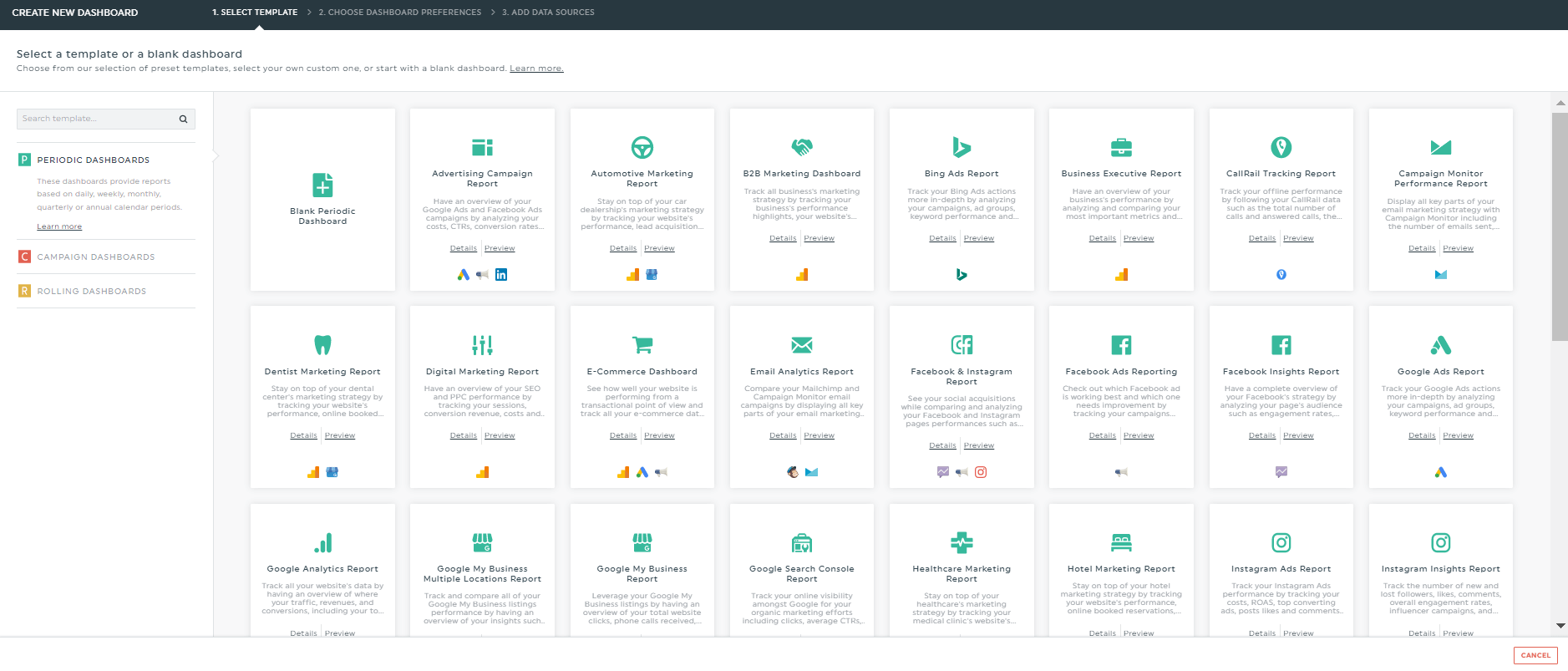Open Details for Bing Ads Report

[942, 238]
